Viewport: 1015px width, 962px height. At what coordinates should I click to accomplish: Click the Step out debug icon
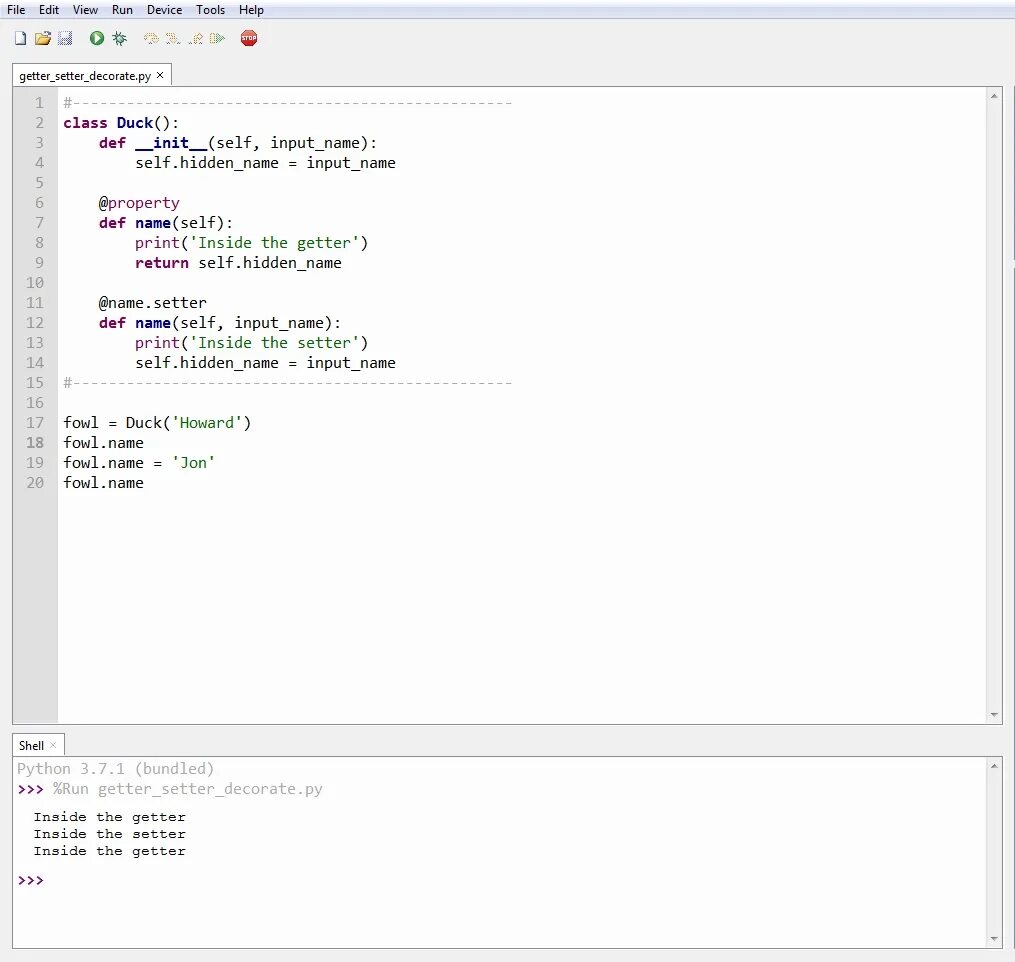click(195, 38)
